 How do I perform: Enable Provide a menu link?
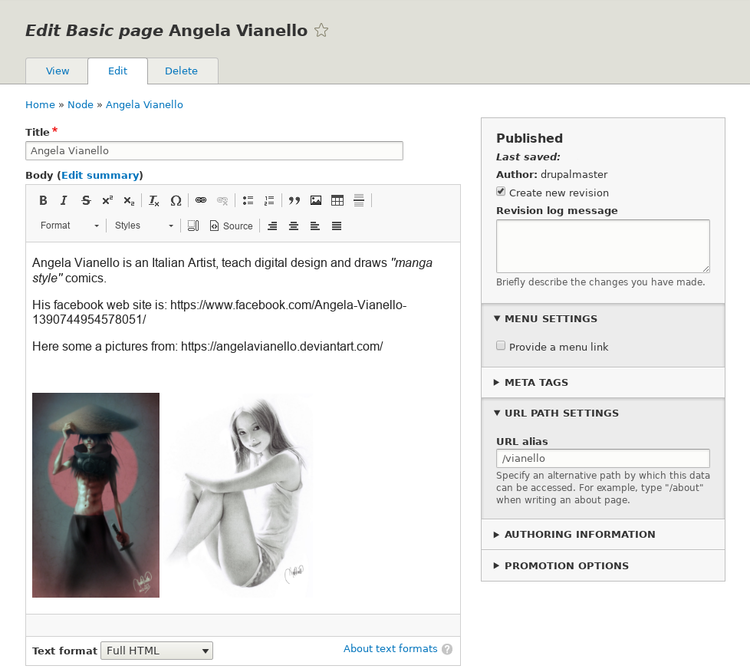[x=501, y=345]
